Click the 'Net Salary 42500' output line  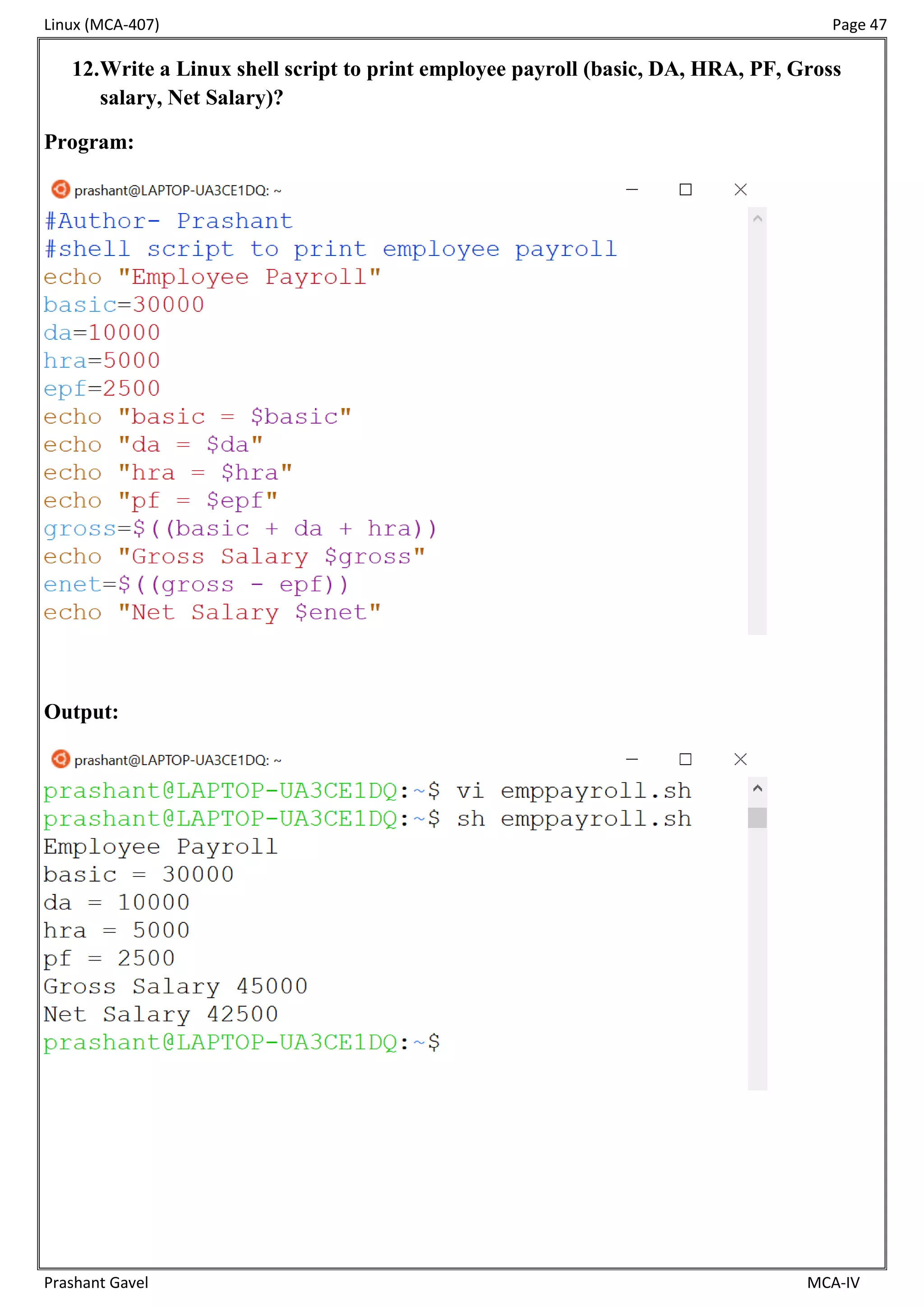pyautogui.click(x=161, y=1015)
